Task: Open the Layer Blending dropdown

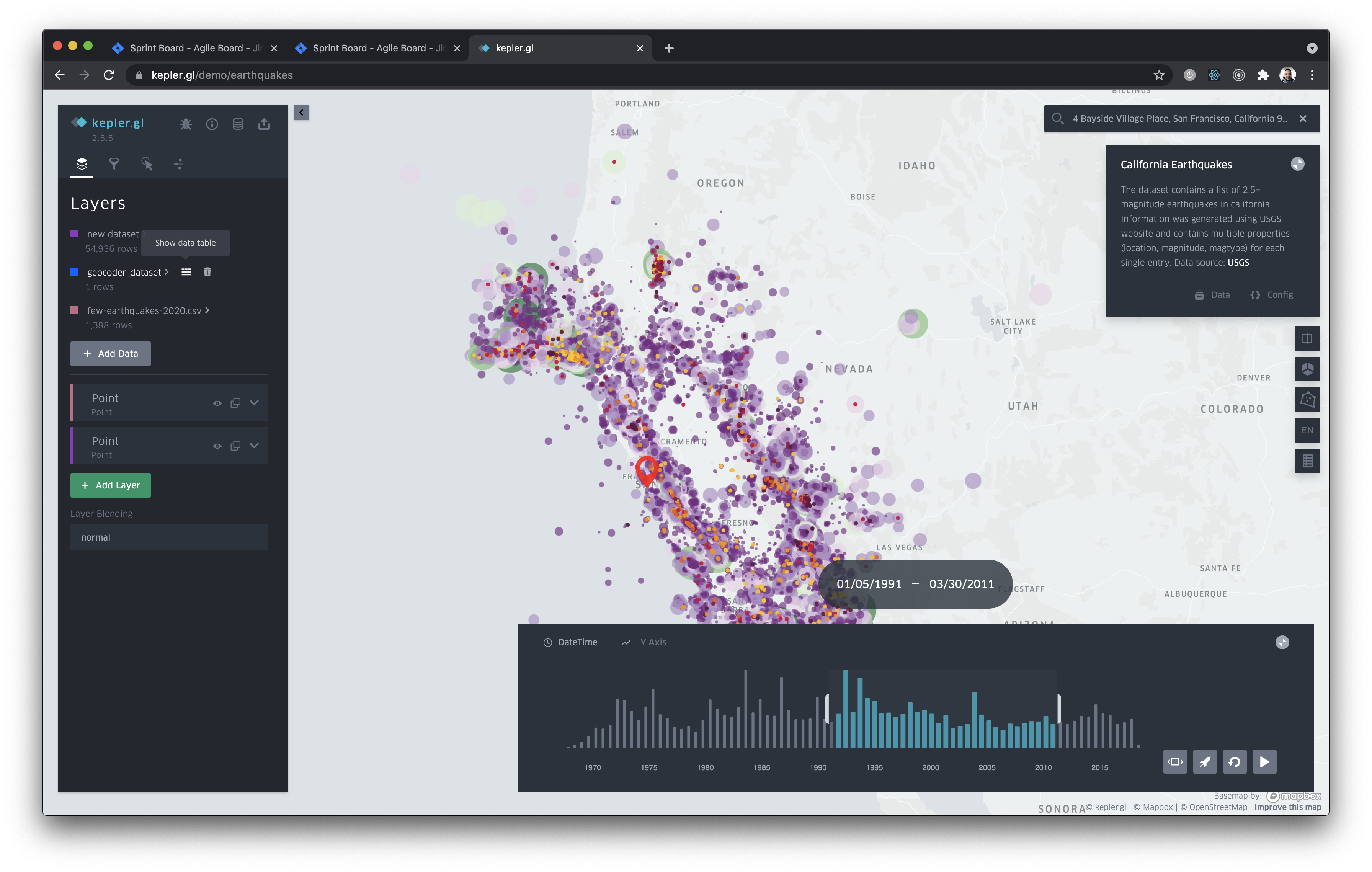Action: (169, 537)
